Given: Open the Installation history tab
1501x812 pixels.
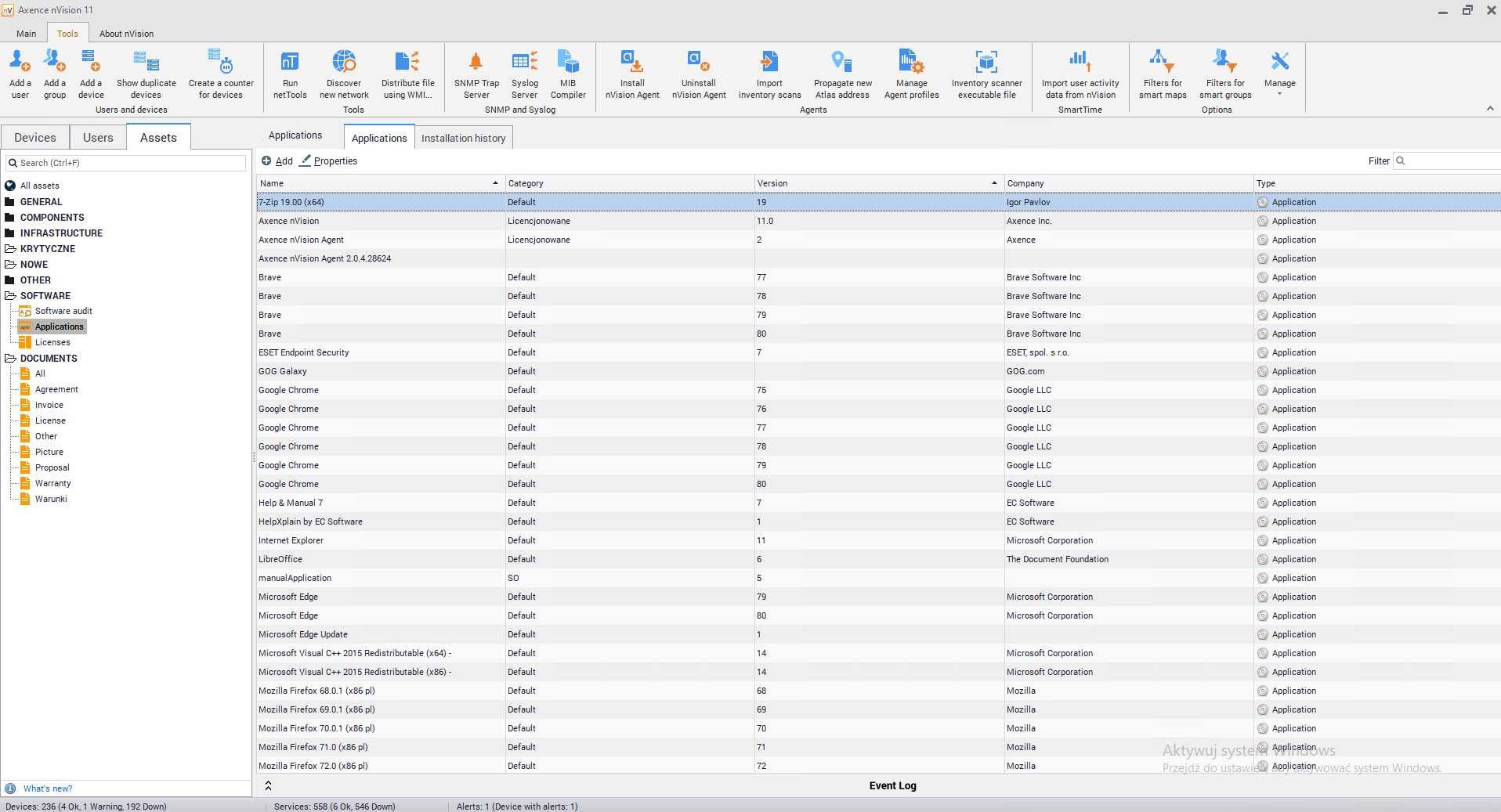Looking at the screenshot, I should (x=463, y=138).
